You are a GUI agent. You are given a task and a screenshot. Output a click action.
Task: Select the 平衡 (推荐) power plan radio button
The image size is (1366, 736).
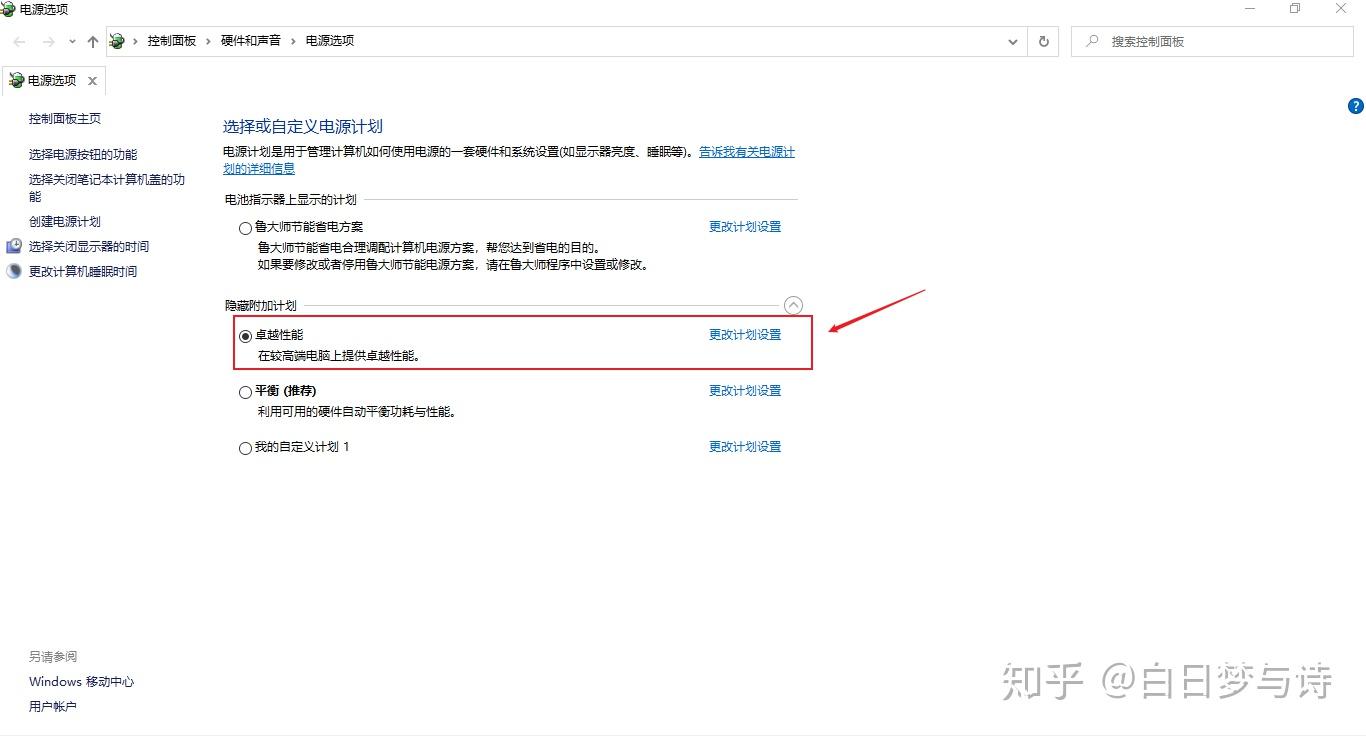tap(245, 392)
